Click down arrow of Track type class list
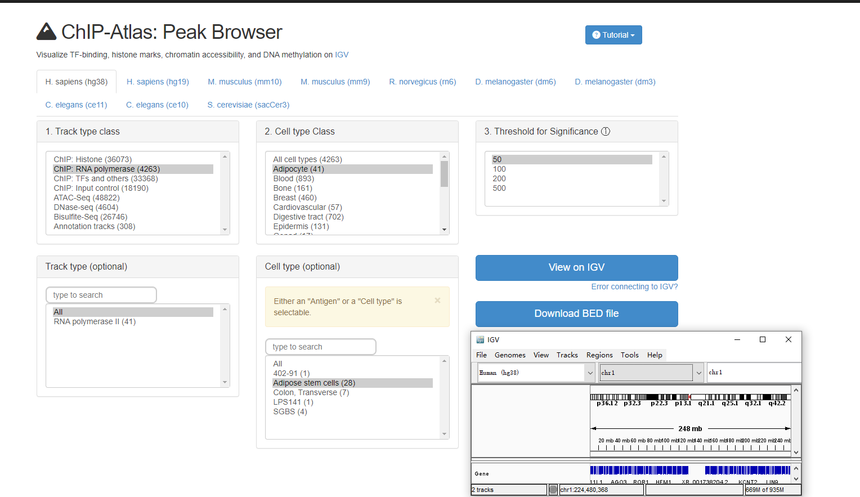Screen dimensions: 860x497 click(225, 230)
